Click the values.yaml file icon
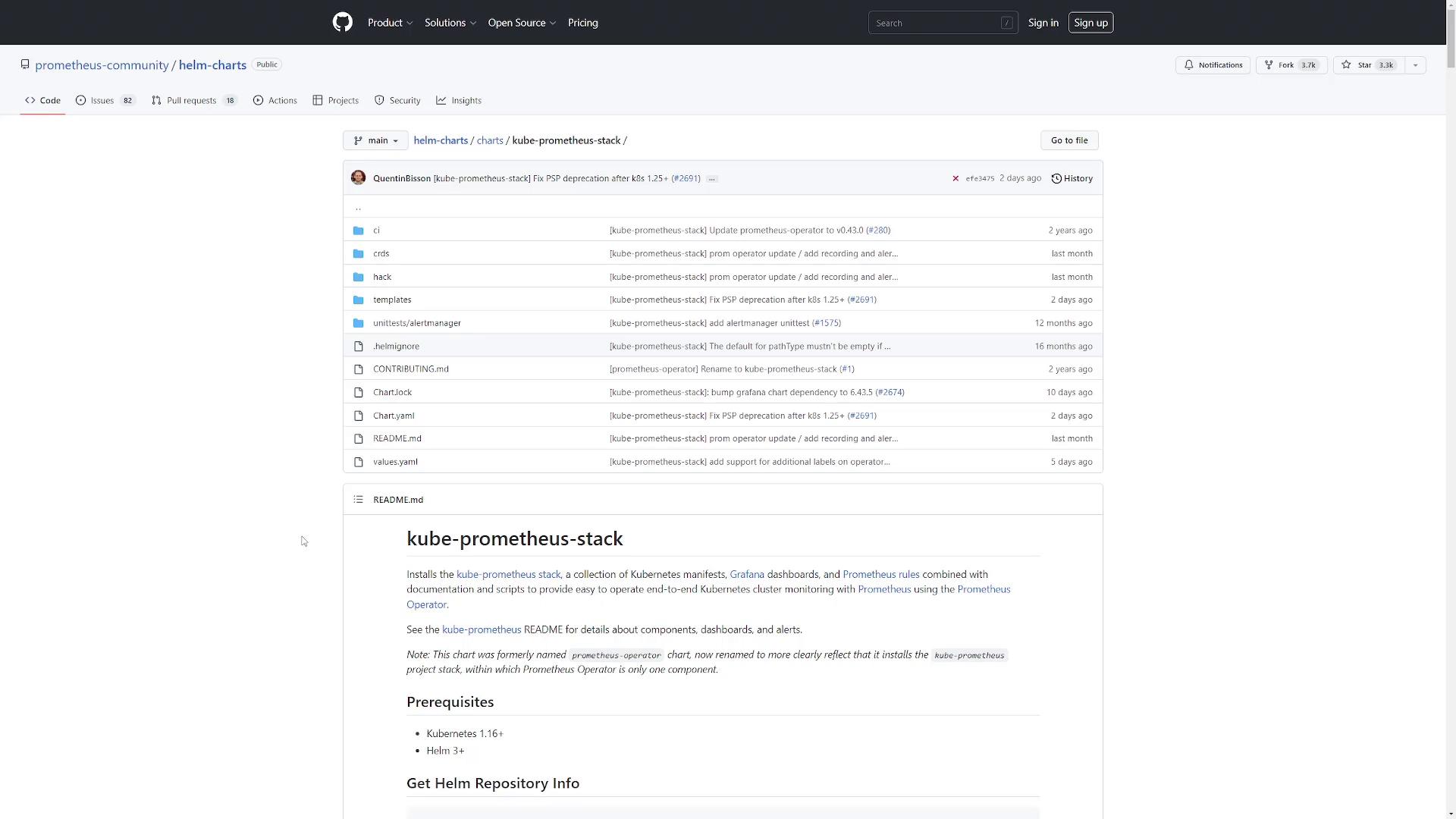The width and height of the screenshot is (1456, 819). tap(359, 462)
